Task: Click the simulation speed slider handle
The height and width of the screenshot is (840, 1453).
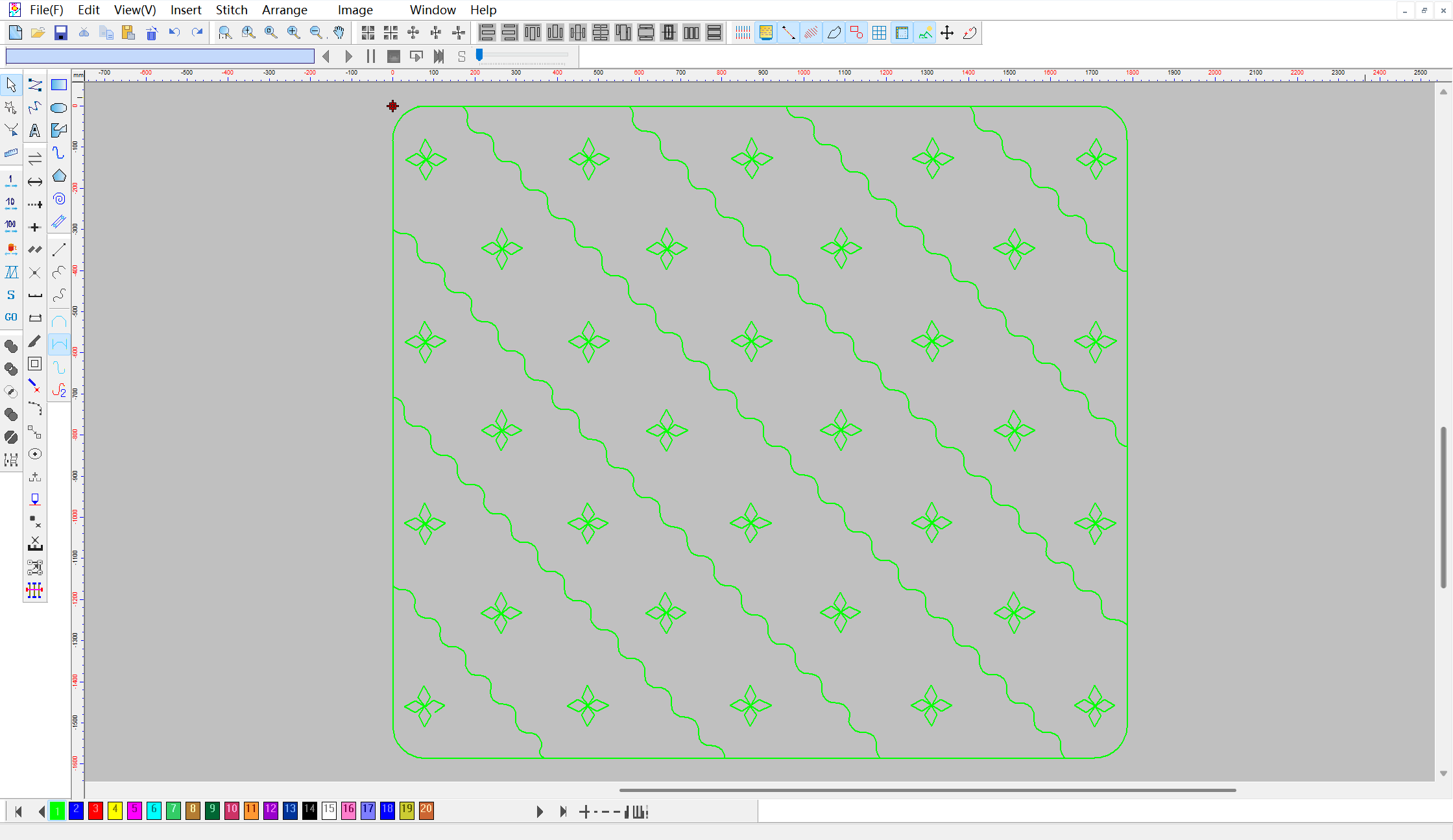Action: click(x=479, y=55)
